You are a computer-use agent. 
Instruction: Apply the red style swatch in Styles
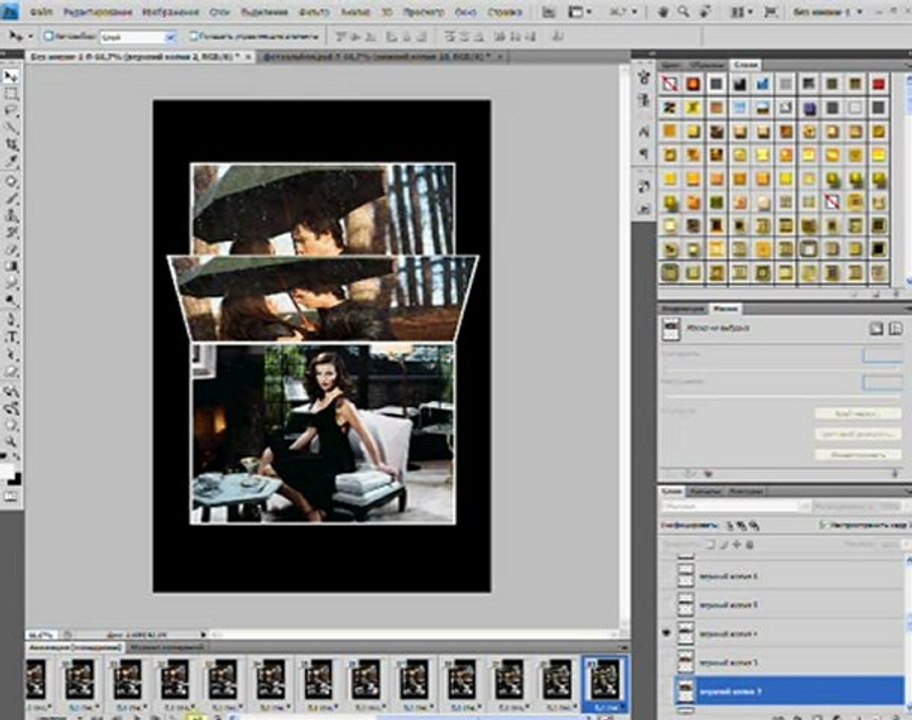[878, 84]
